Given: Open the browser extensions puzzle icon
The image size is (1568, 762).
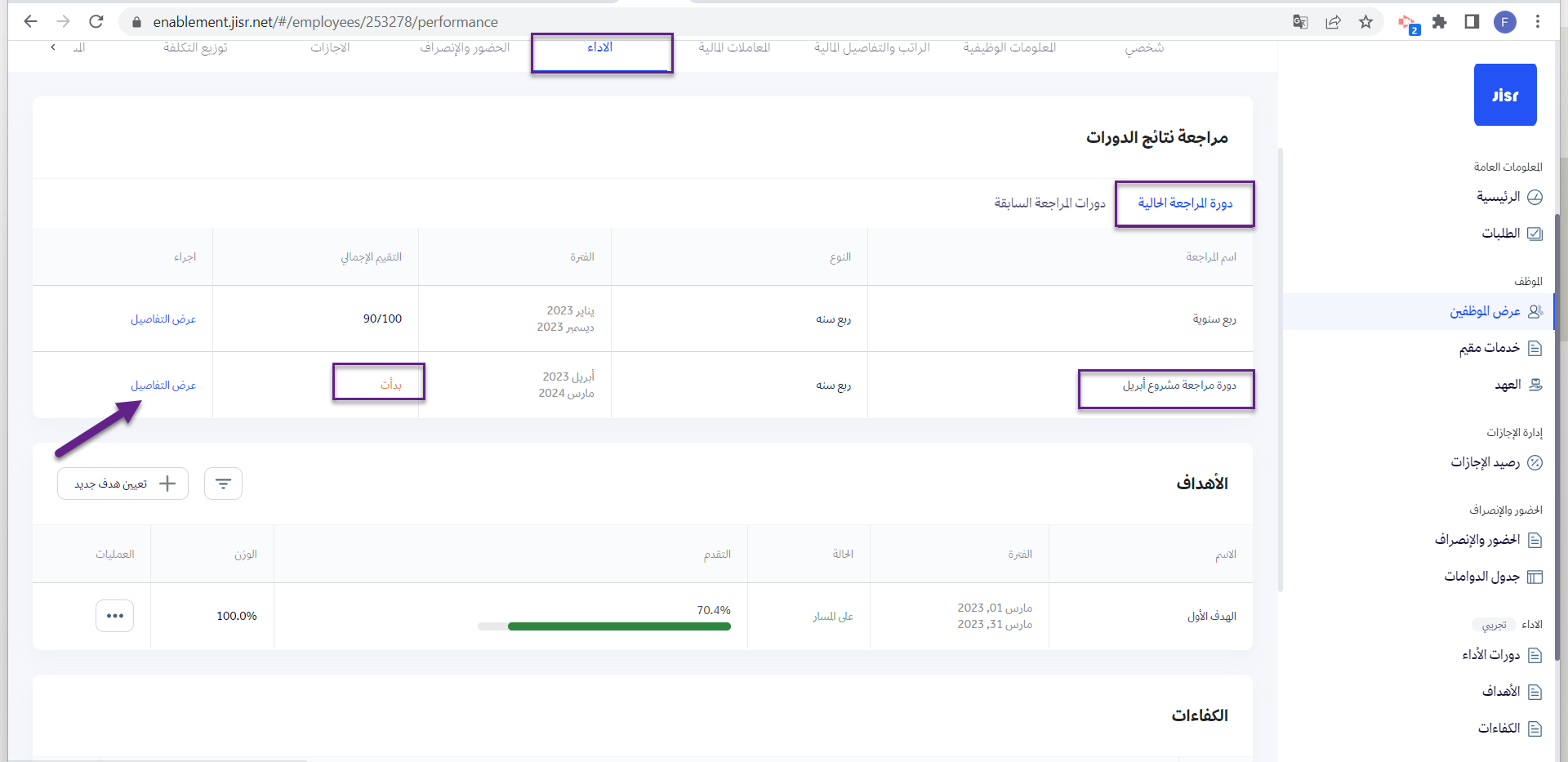Looking at the screenshot, I should pyautogui.click(x=1439, y=22).
